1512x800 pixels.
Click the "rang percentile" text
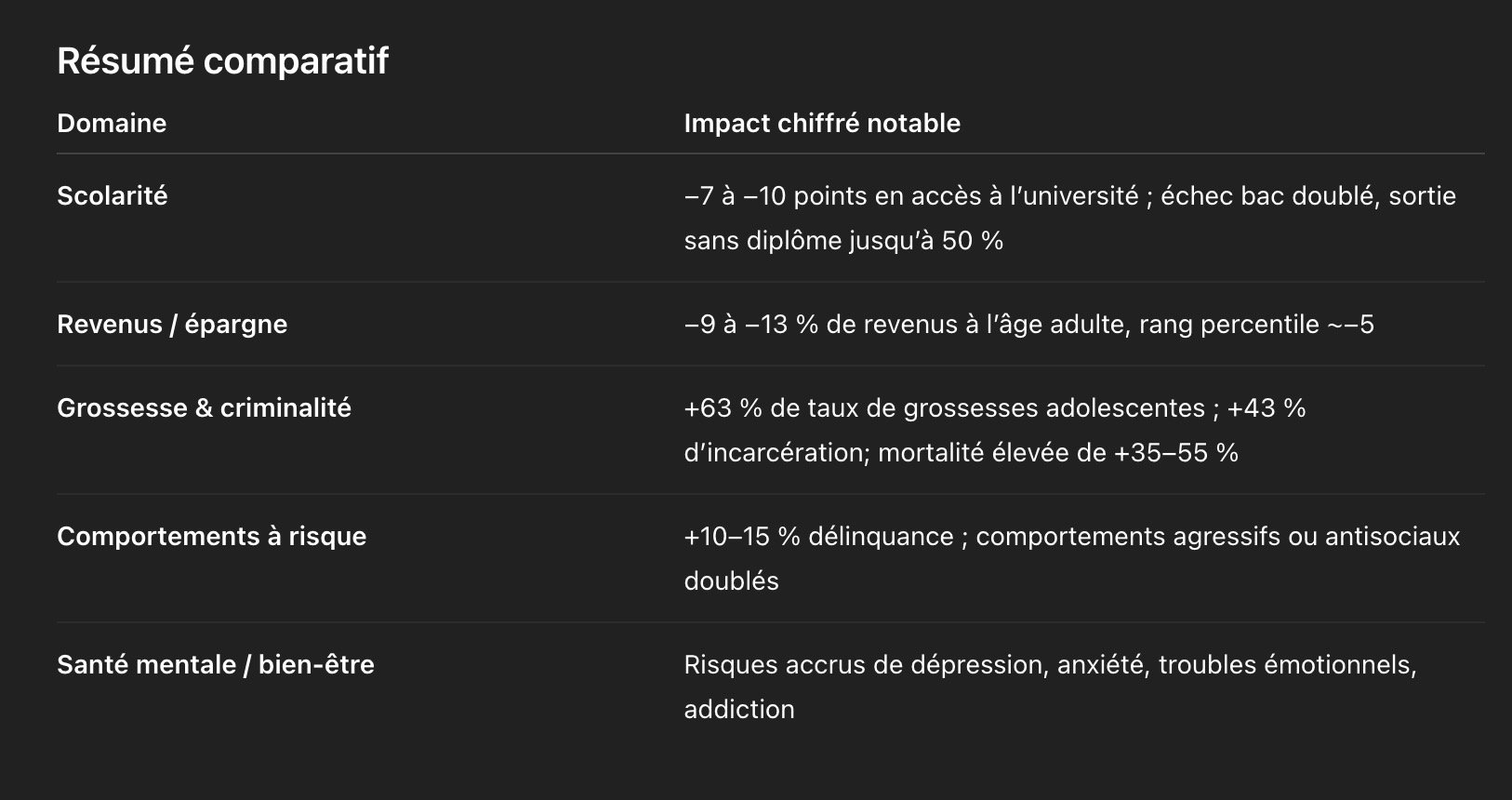click(1228, 325)
